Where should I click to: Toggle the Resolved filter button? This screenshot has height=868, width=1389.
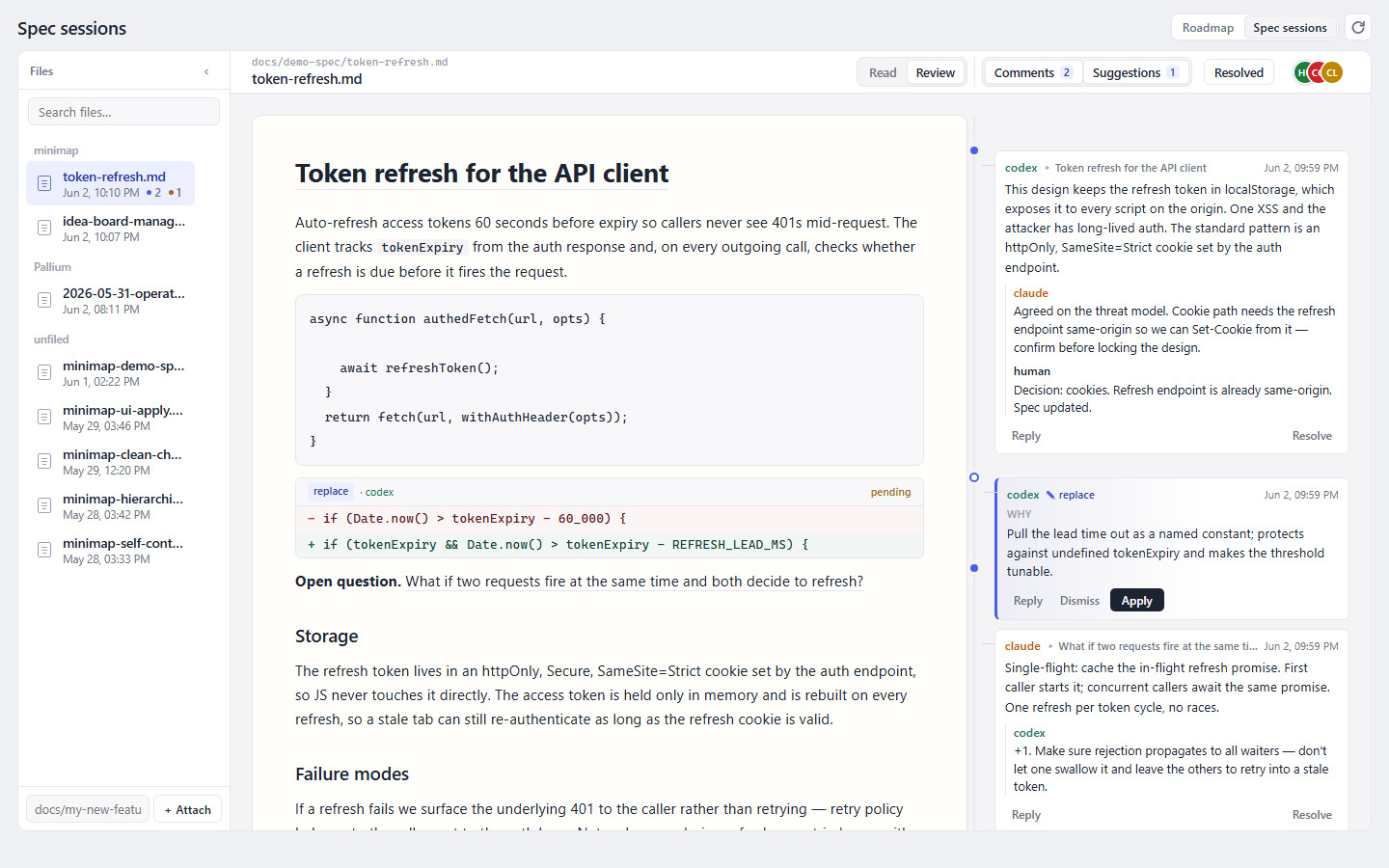pos(1239,72)
